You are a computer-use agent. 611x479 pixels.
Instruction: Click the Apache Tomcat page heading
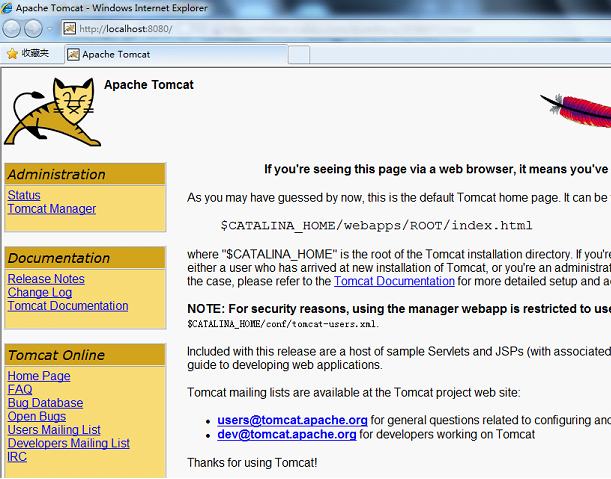148,85
